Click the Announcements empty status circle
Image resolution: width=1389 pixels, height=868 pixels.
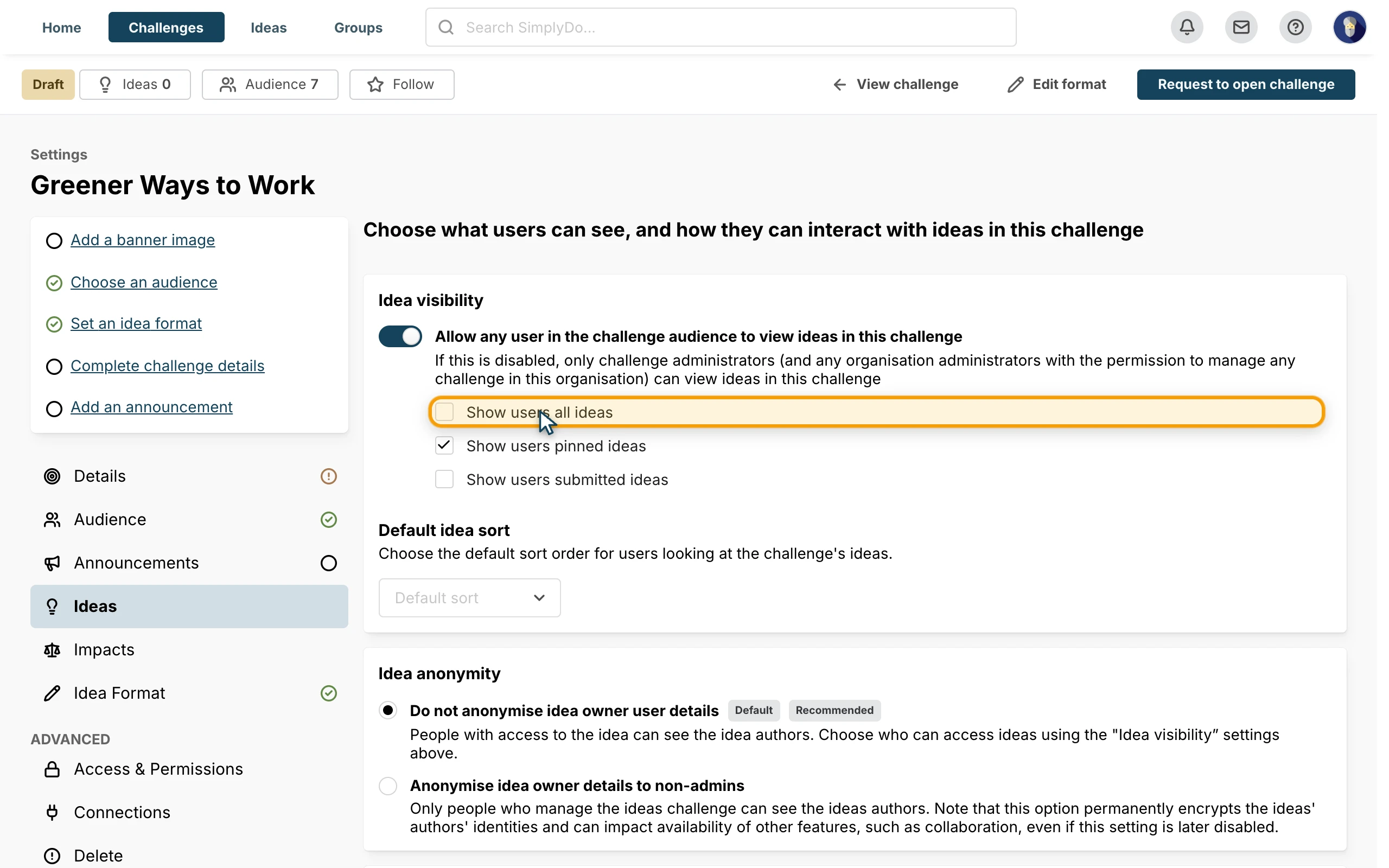328,563
